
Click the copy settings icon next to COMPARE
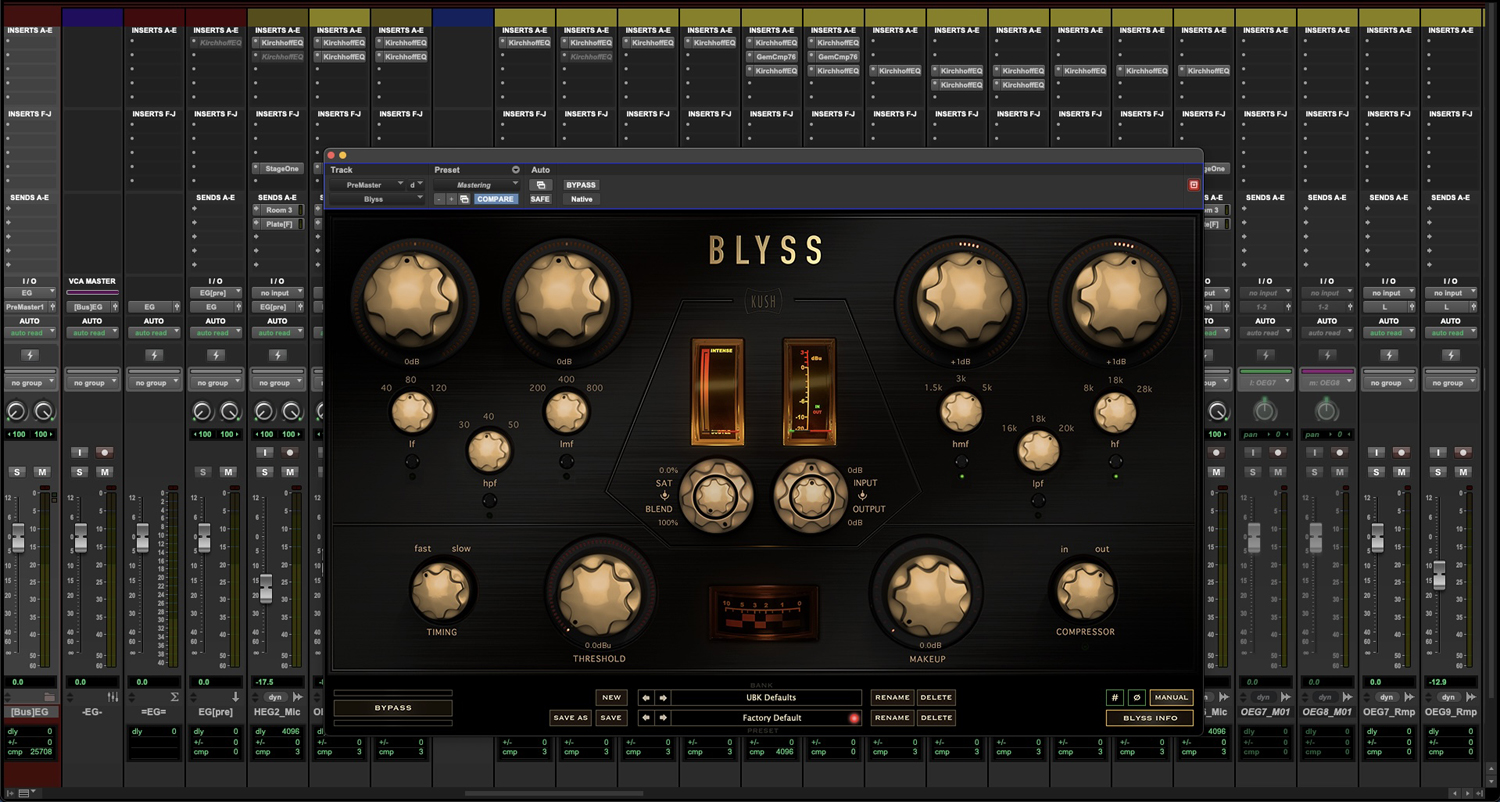coord(465,199)
